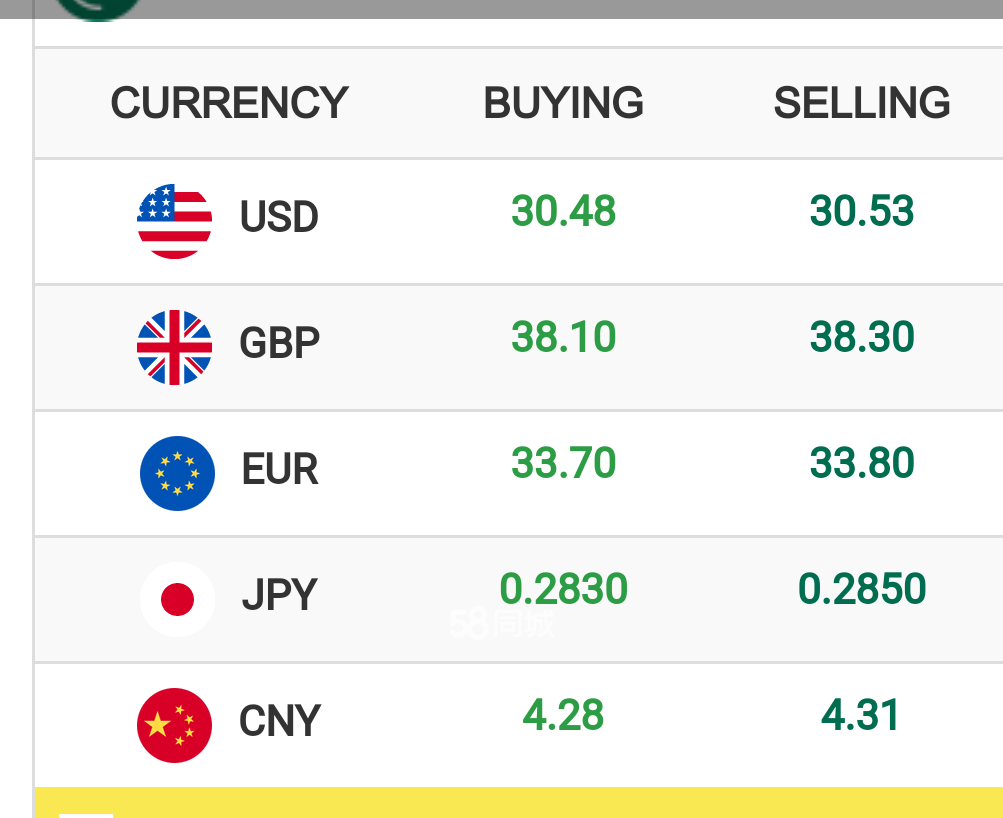The width and height of the screenshot is (1003, 818).
Task: Click the USD currency label
Action: click(x=279, y=217)
